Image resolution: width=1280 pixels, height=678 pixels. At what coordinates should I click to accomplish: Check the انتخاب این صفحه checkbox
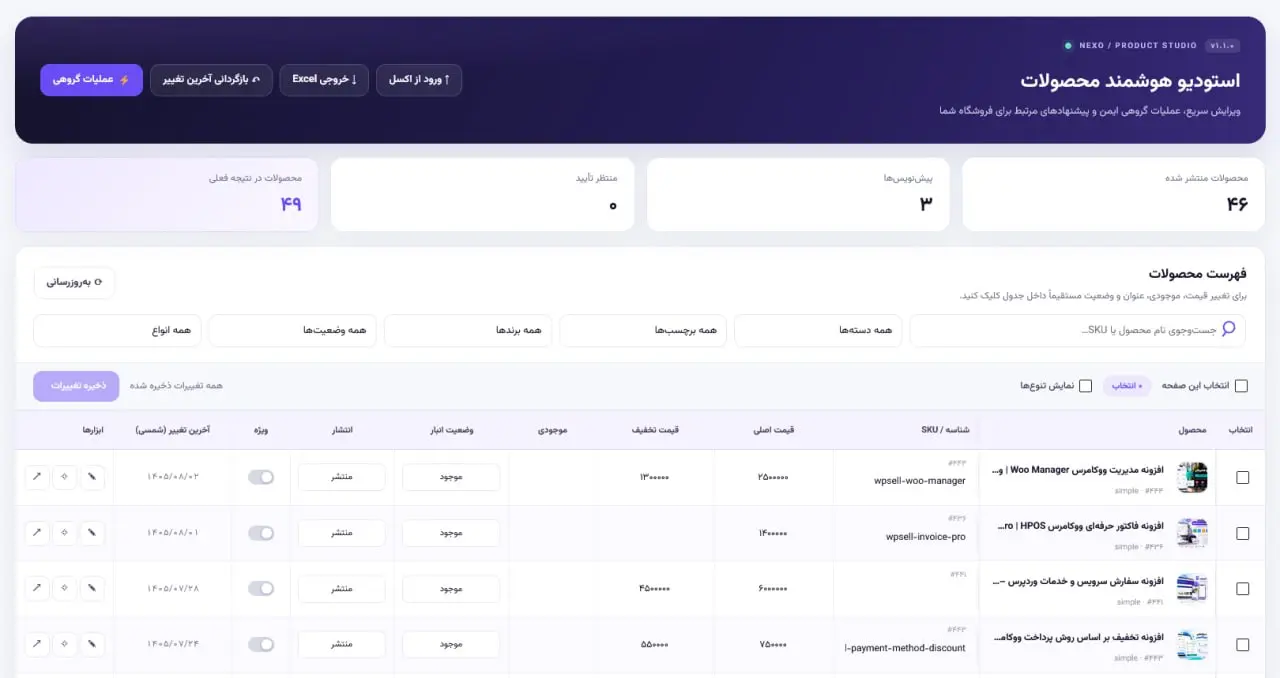click(1241, 386)
